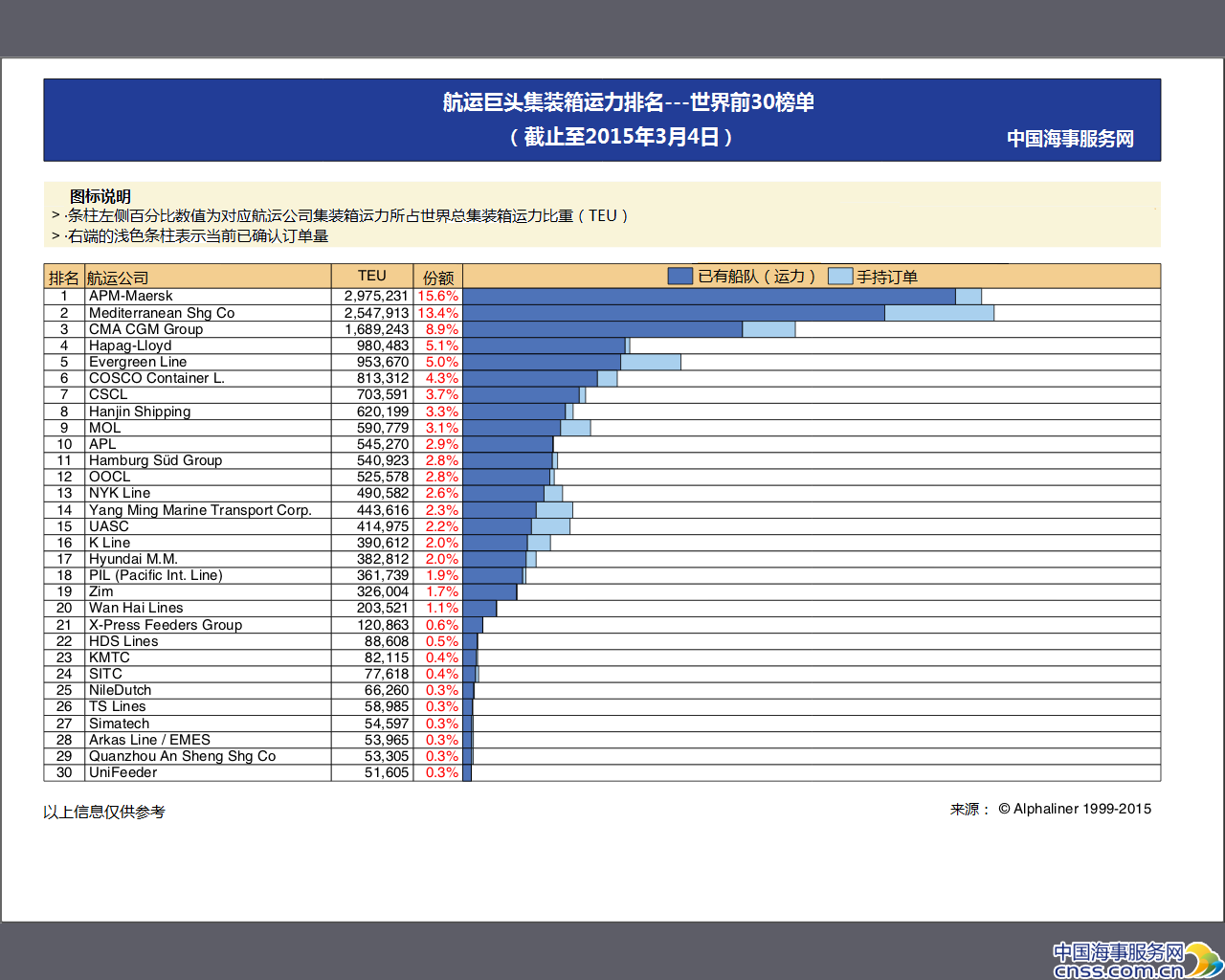
Task: Click the KMTC company name
Action: pyautogui.click(x=109, y=657)
